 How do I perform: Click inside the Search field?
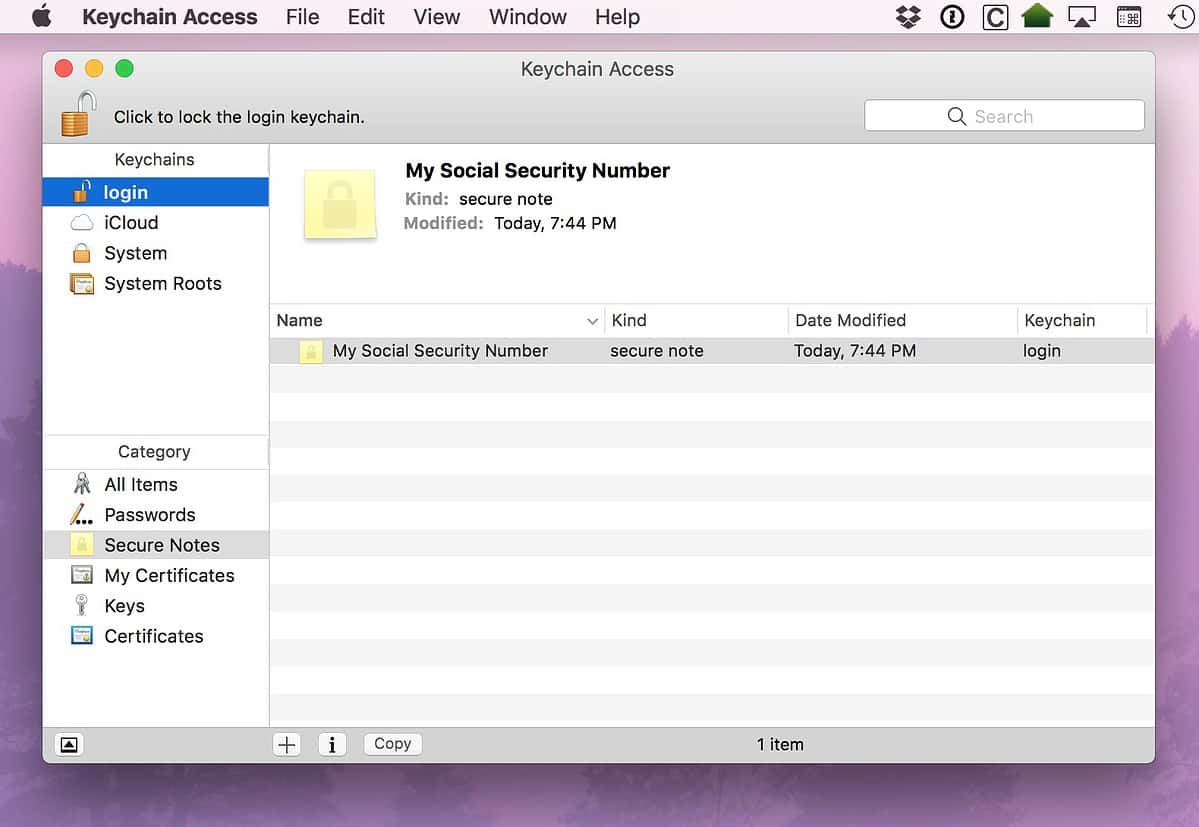point(1004,115)
